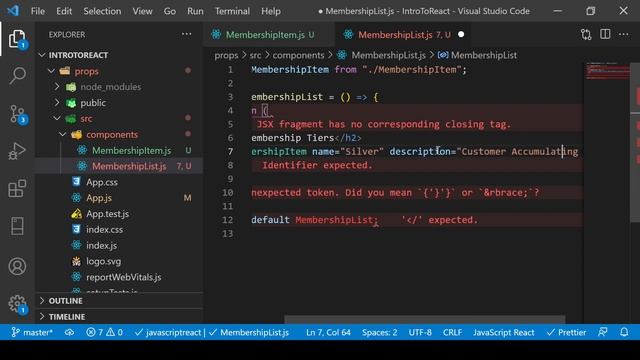Open the File menu
This screenshot has height=360, width=640.
pos(38,11)
